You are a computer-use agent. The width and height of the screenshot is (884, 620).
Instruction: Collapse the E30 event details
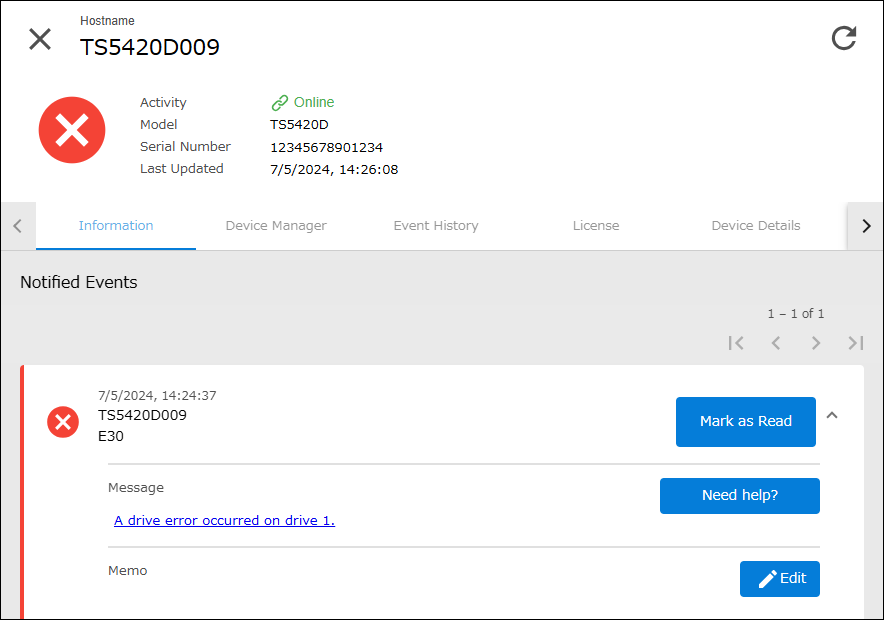tap(832, 416)
